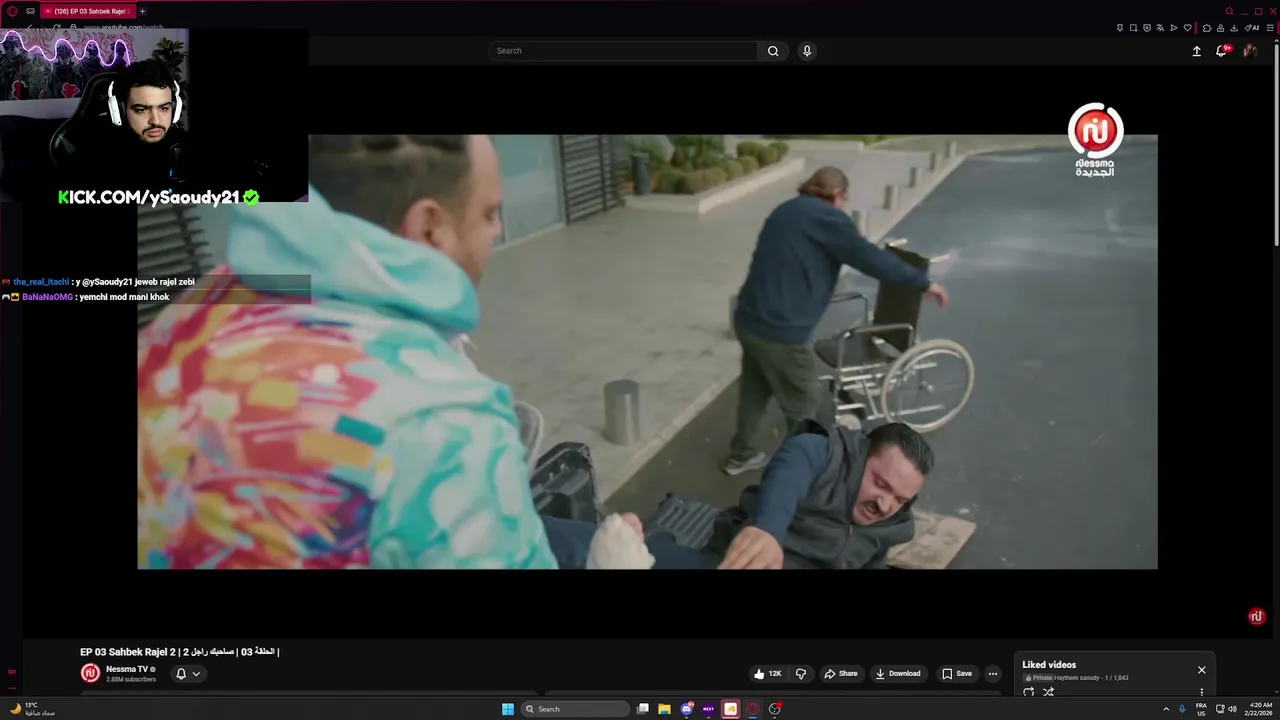Close the Liked videos playlist panel
Image resolution: width=1280 pixels, height=720 pixels.
tap(1202, 670)
